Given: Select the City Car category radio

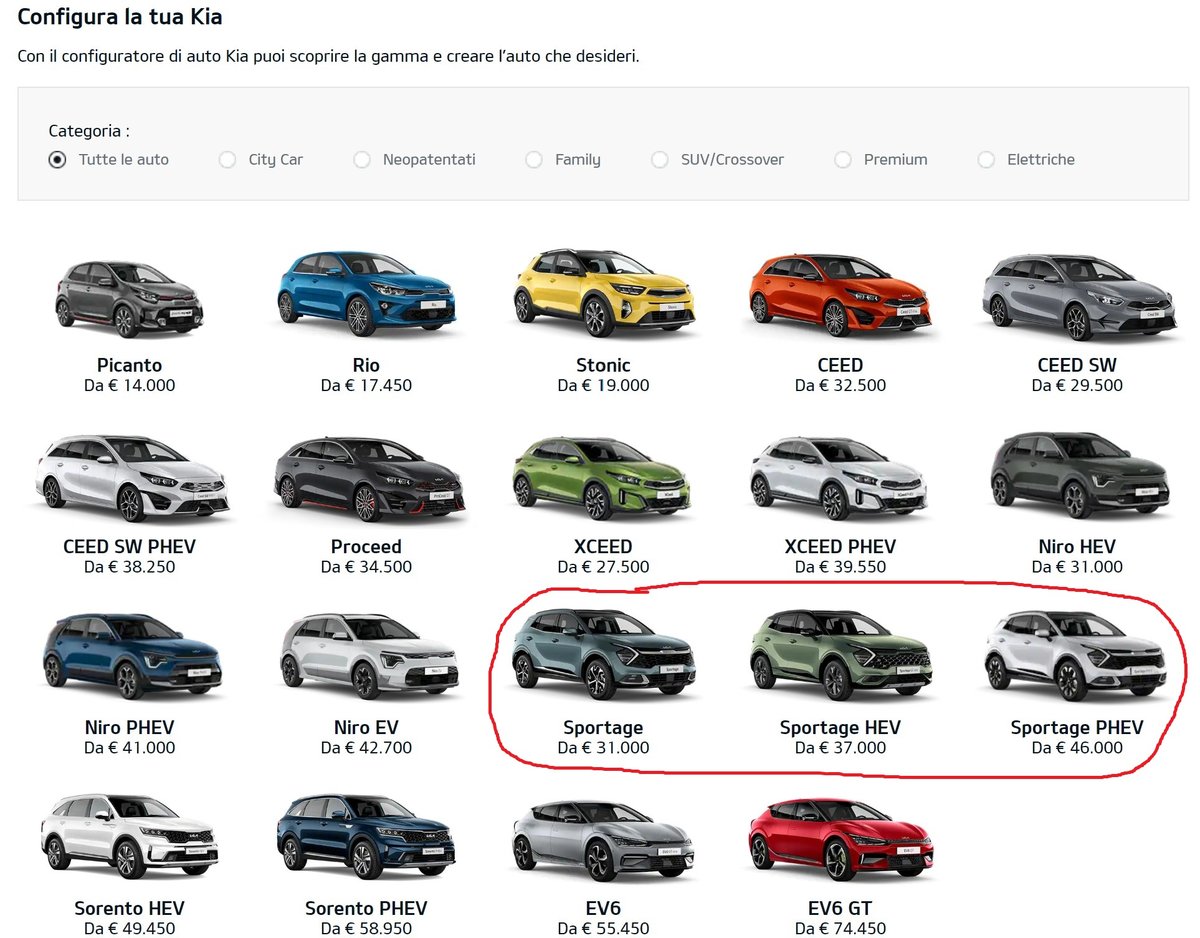Looking at the screenshot, I should click(227, 159).
